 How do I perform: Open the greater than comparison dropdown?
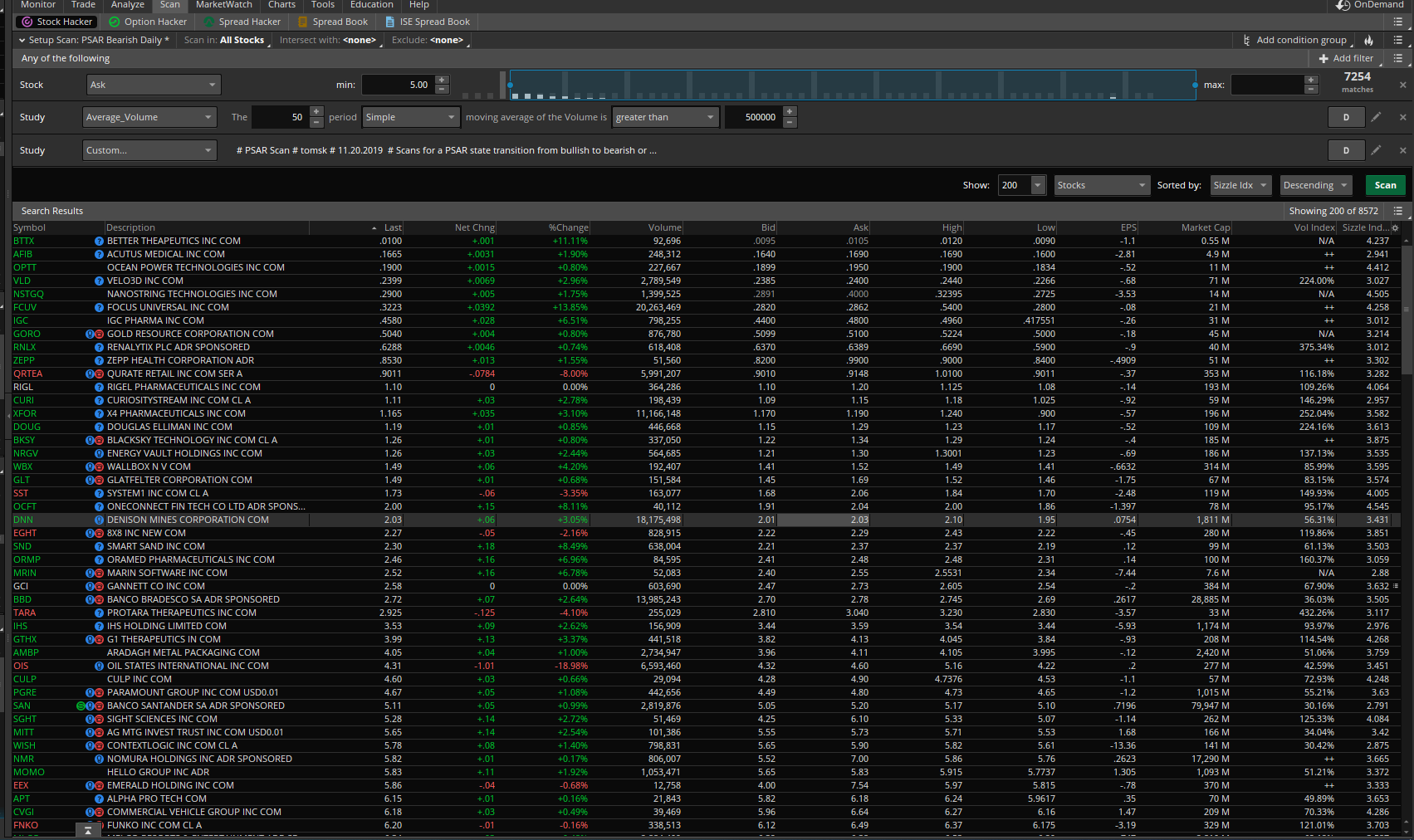click(x=665, y=117)
